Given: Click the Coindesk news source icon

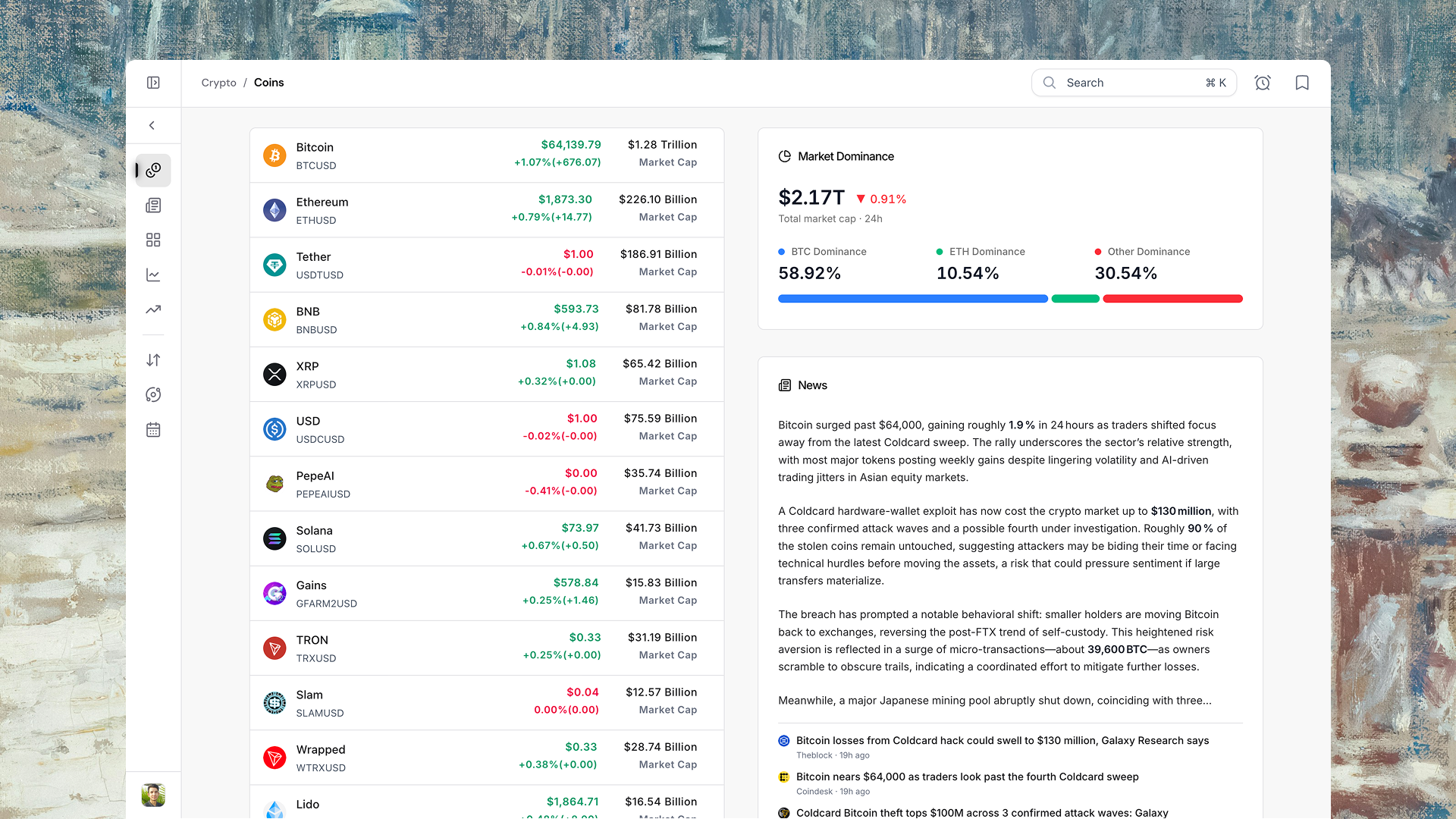Looking at the screenshot, I should pos(784,777).
